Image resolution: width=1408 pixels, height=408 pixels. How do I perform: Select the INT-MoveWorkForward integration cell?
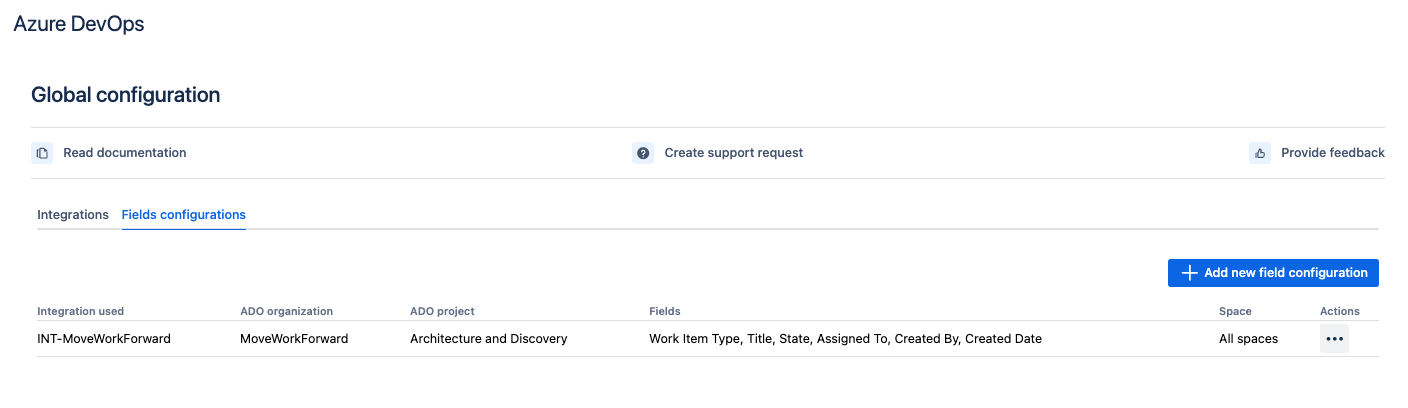pos(104,339)
